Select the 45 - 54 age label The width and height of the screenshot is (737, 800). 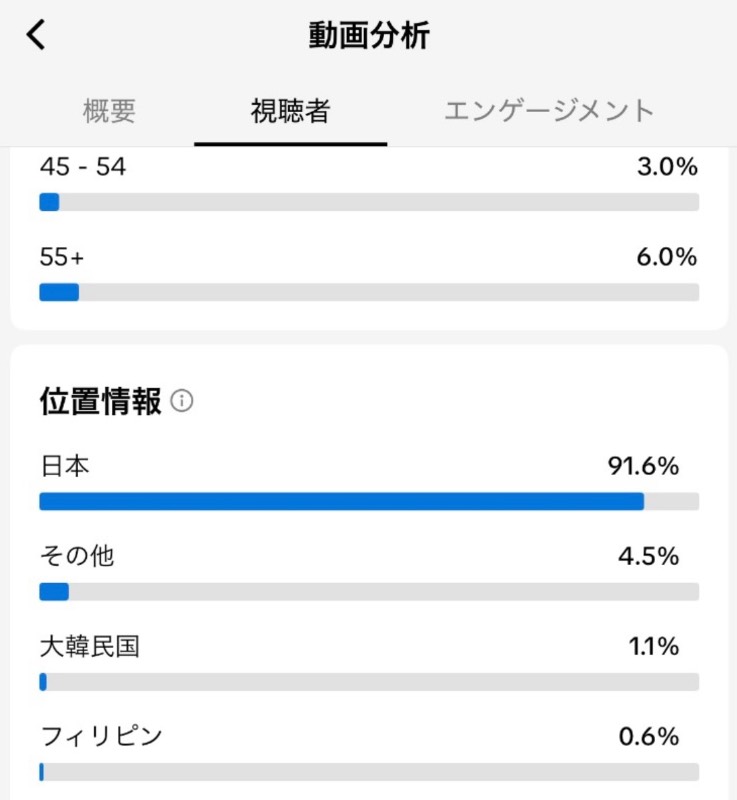click(x=83, y=167)
